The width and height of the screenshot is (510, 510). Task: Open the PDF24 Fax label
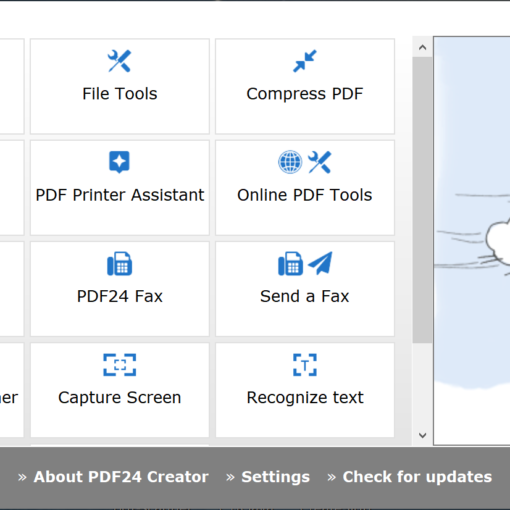120,297
